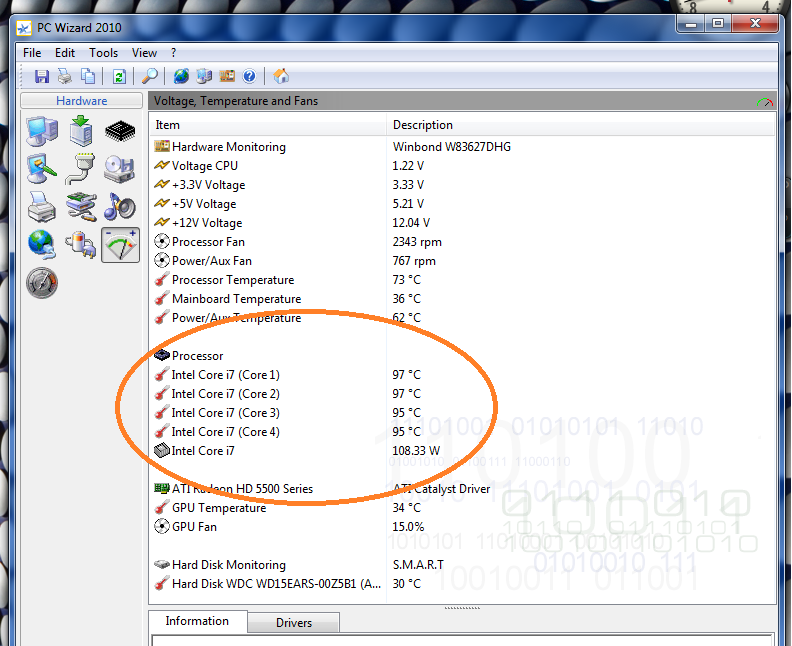The image size is (792, 646).
Task: Switch to the Information tab
Action: 197,621
